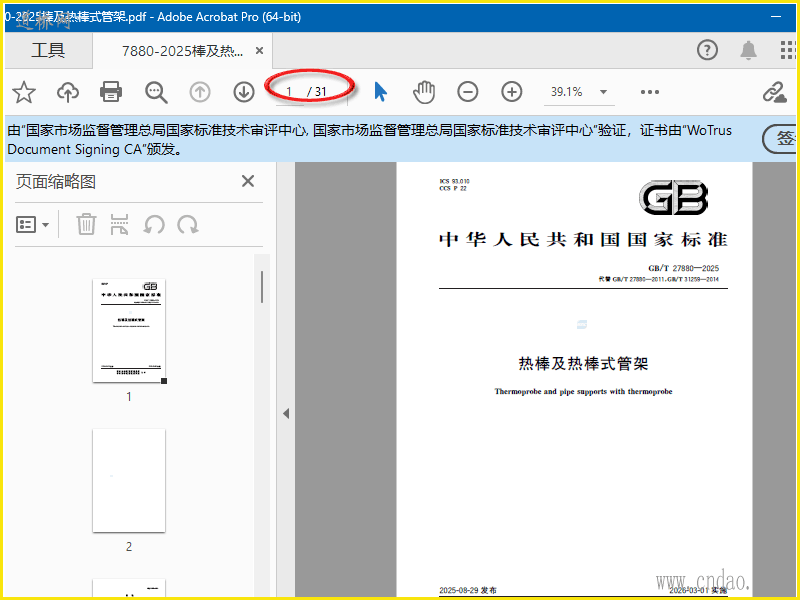Click standard number GB/T 27880—2025 text

tap(683, 268)
